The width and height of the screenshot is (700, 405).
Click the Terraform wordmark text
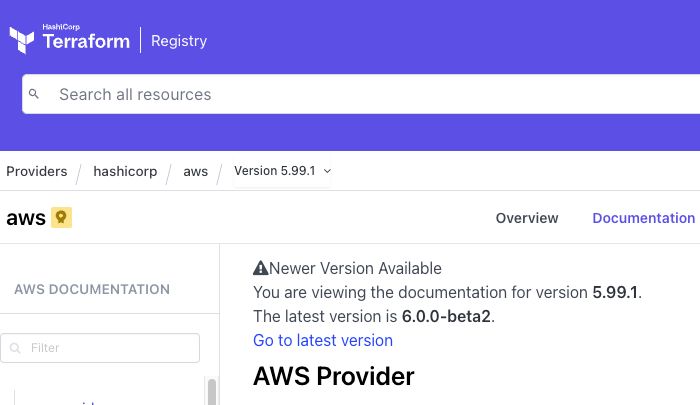[x=86, y=41]
